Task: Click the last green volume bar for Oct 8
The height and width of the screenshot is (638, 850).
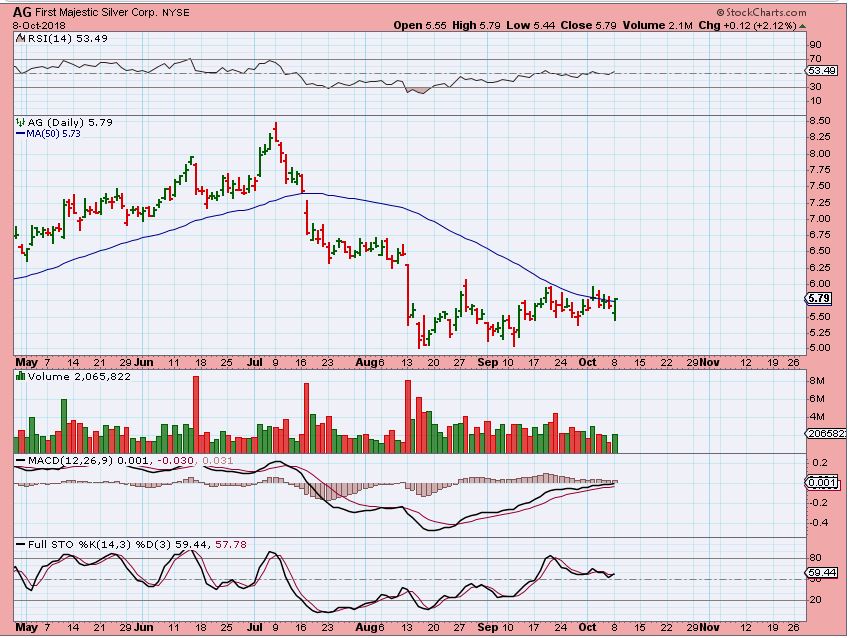Action: click(615, 443)
